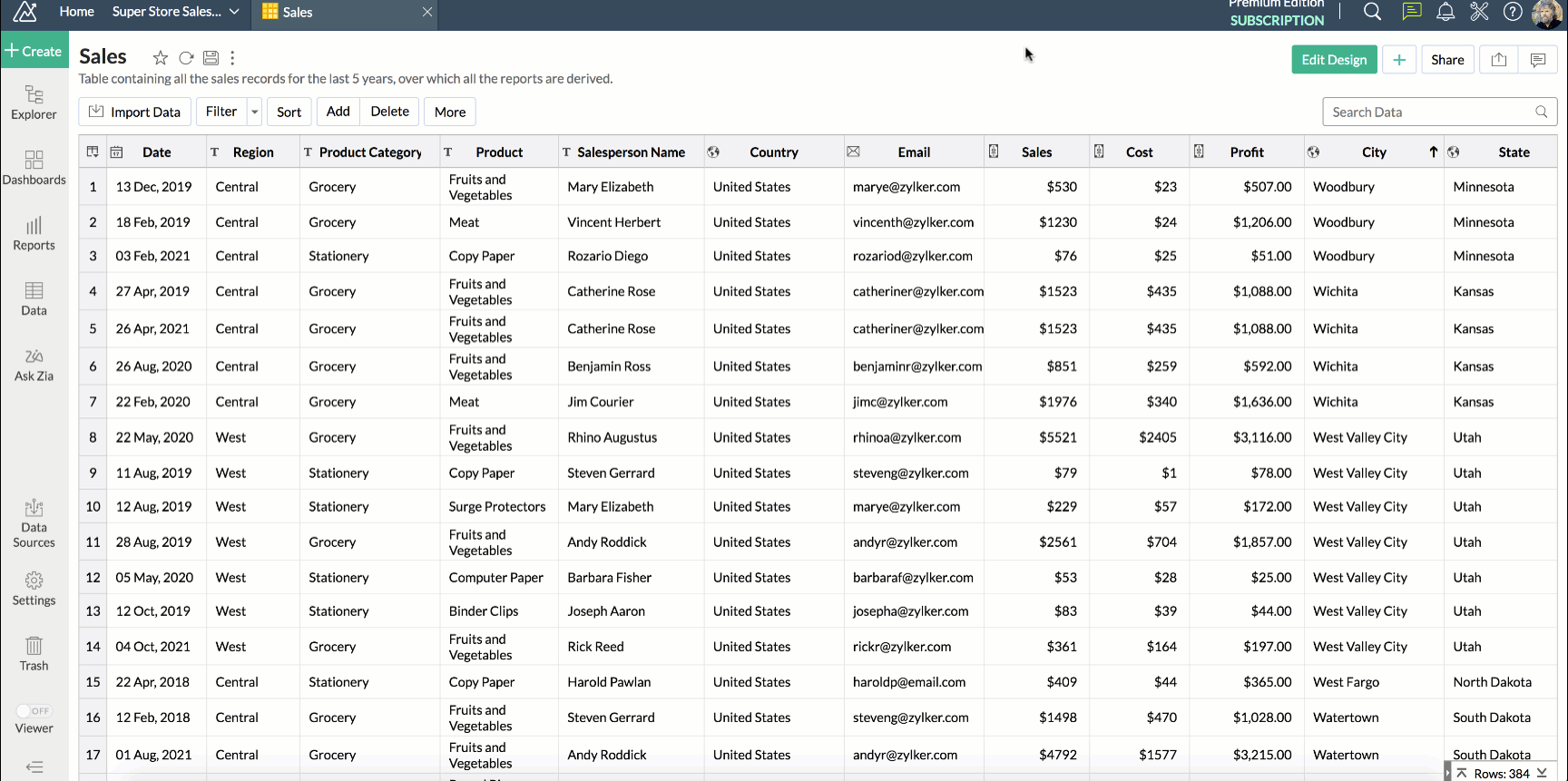Open Dashboards in the sidebar
The image size is (1568, 781).
pyautogui.click(x=34, y=168)
